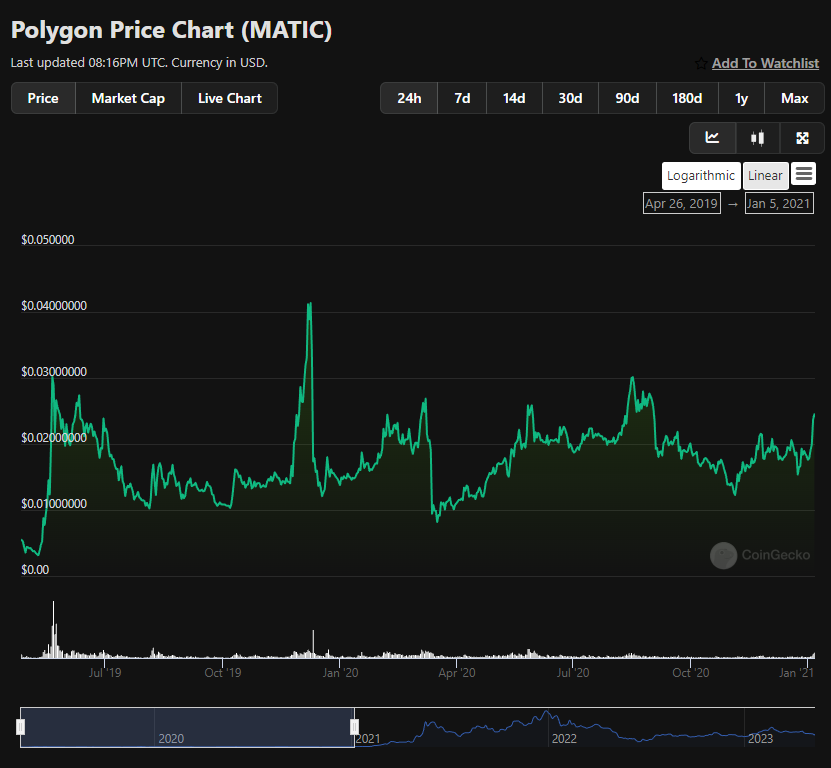Screen dimensions: 831x768
Task: Click the $0.050000 axis label
Action: click(48, 240)
